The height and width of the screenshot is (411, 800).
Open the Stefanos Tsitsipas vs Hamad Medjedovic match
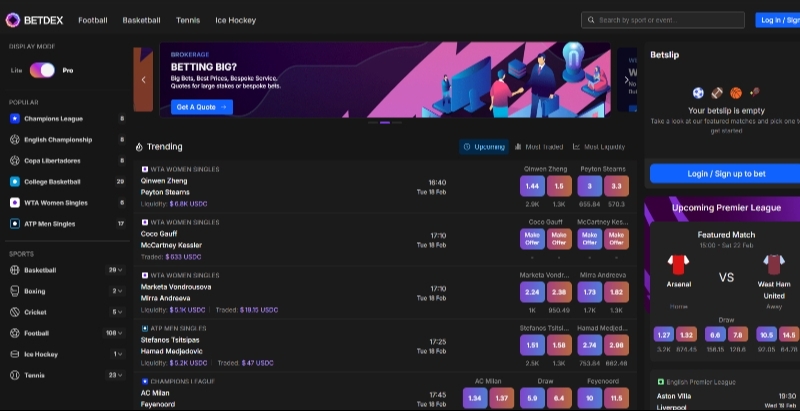(x=385, y=346)
